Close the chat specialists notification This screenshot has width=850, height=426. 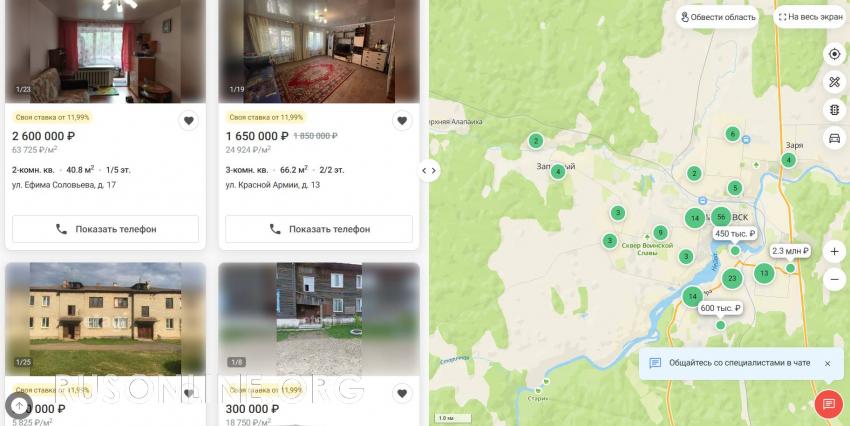click(827, 364)
